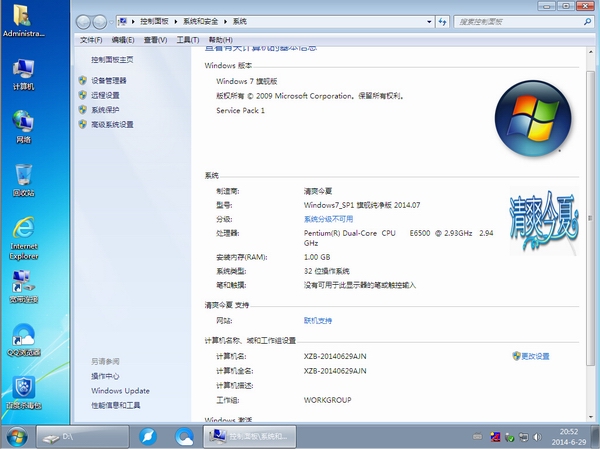Click the scrollbar down arrow
The image size is (600, 449).
pyautogui.click(x=590, y=417)
